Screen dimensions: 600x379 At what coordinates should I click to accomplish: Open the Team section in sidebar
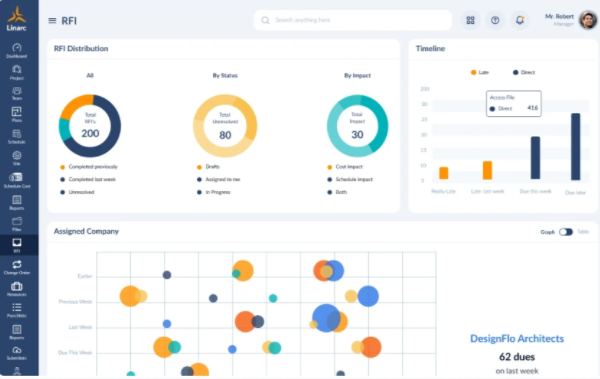[16, 94]
